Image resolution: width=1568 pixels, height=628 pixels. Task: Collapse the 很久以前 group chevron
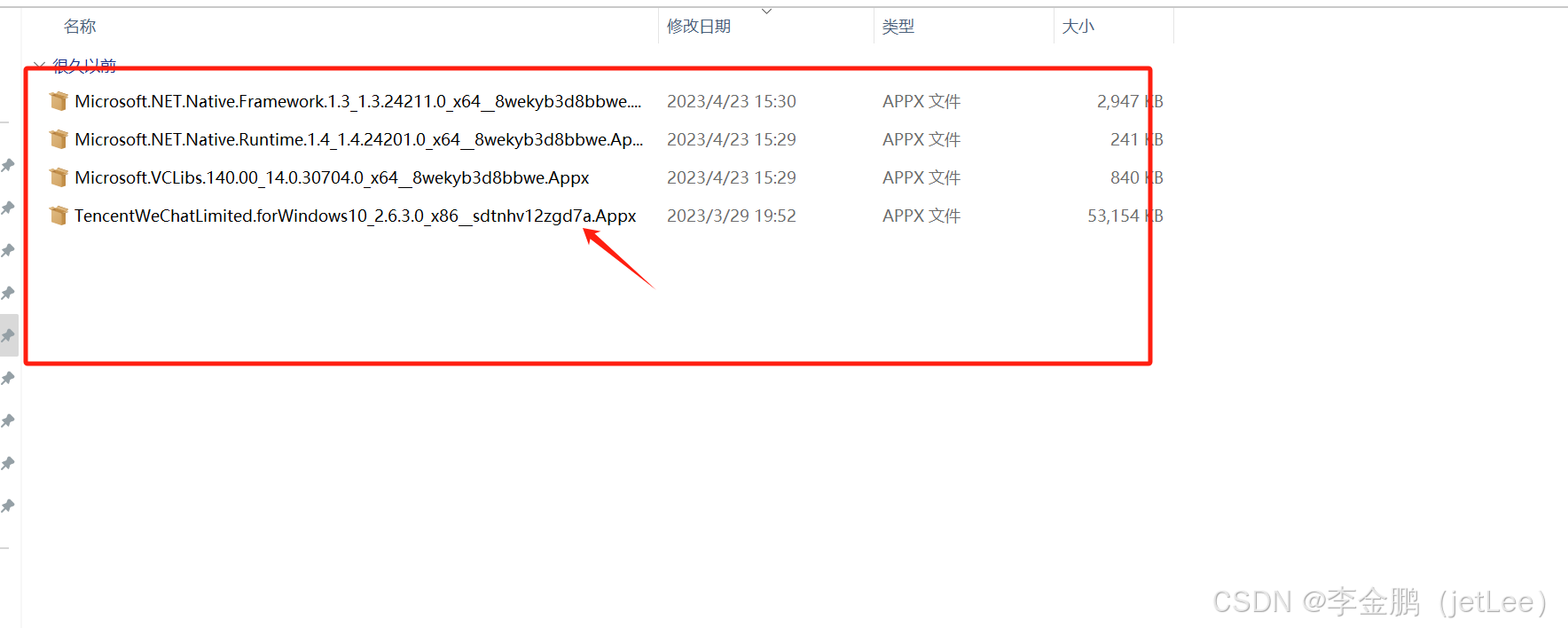(38, 66)
